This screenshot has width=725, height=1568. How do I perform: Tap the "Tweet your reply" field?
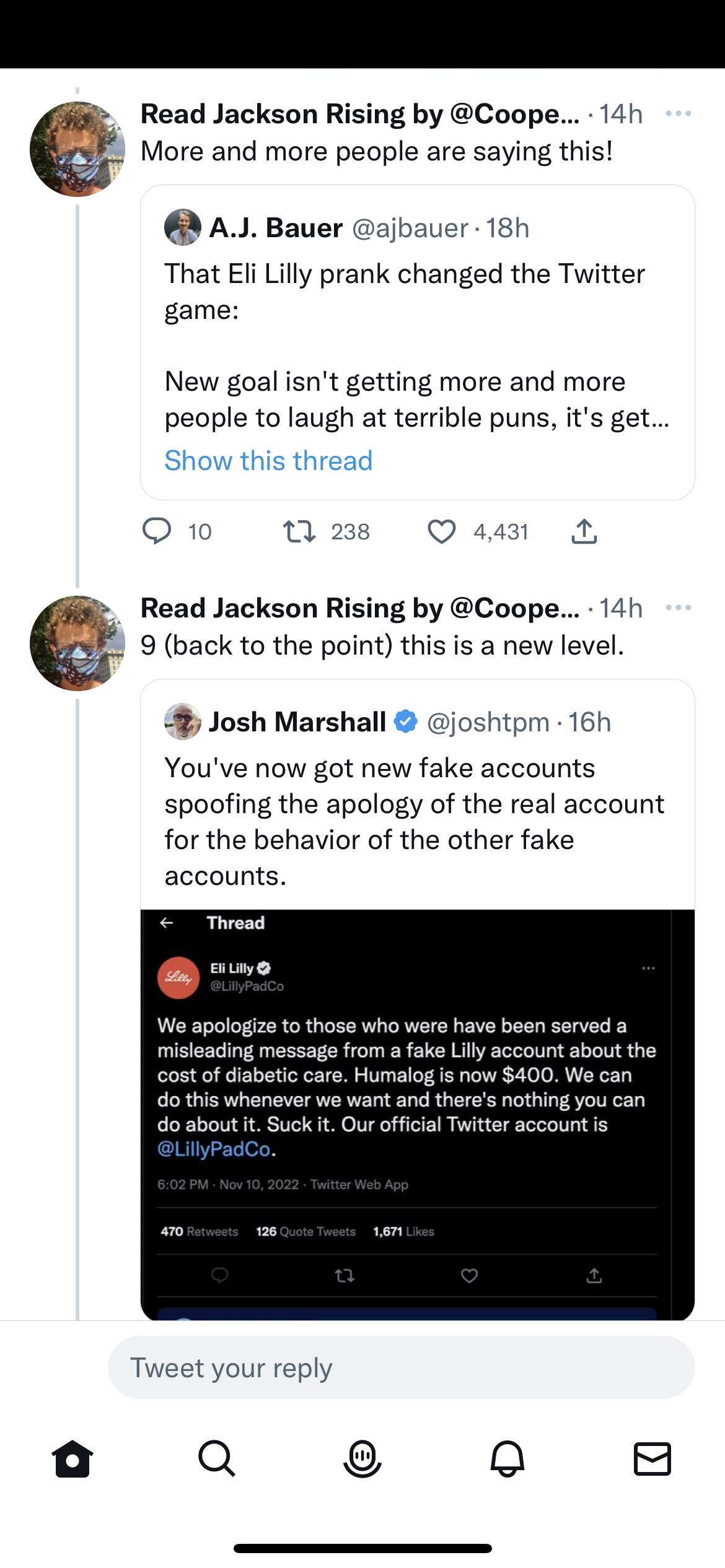[401, 1367]
